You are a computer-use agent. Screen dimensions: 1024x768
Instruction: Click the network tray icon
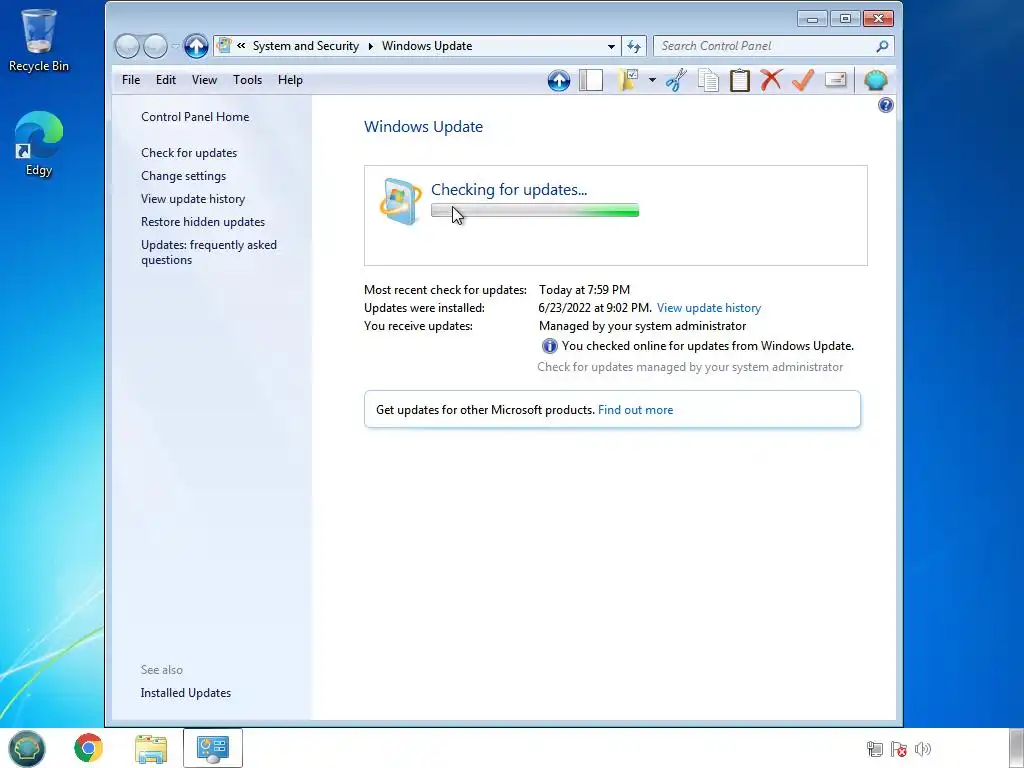coord(874,749)
